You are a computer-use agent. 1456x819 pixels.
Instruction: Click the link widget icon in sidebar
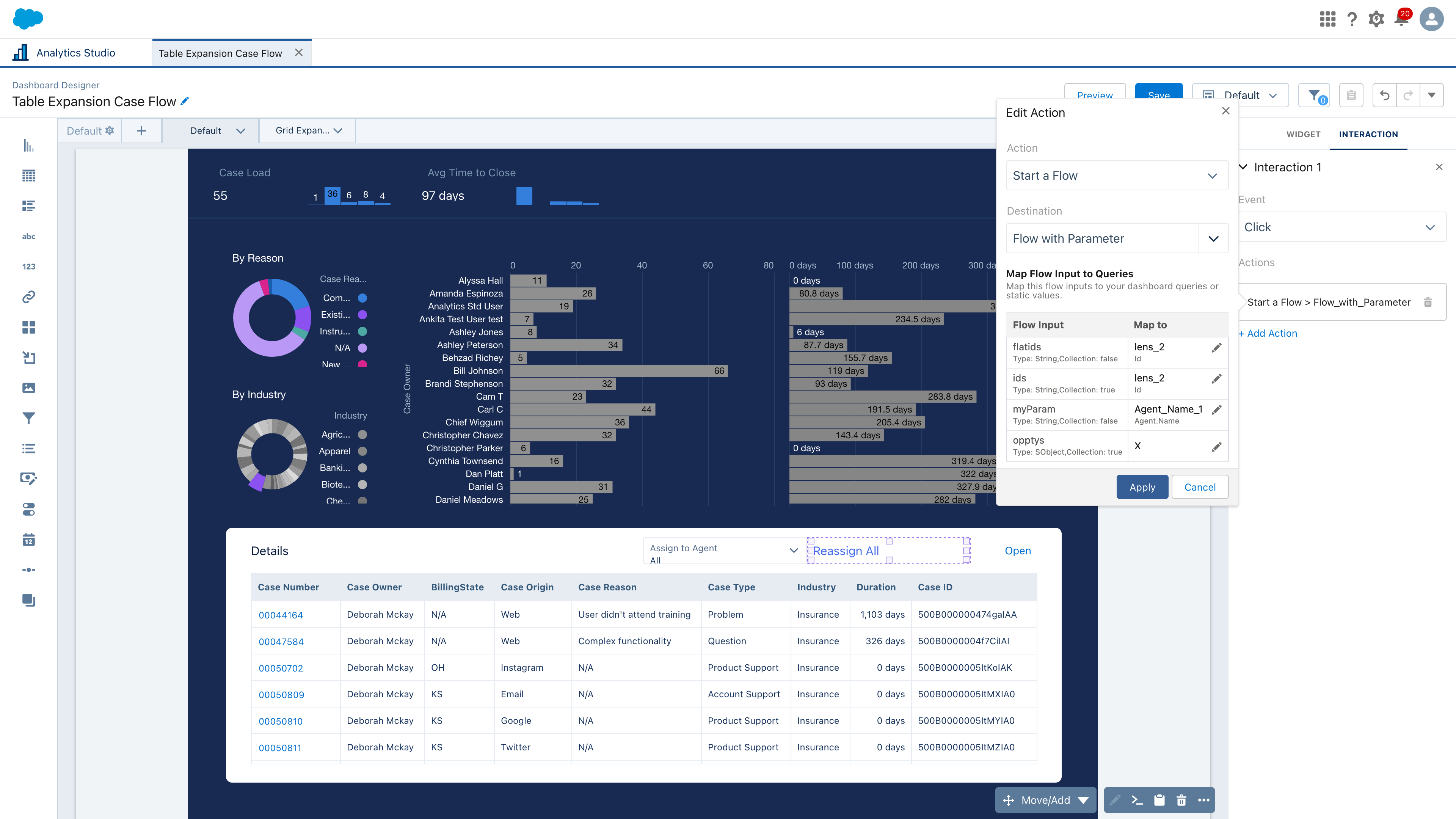(x=28, y=297)
